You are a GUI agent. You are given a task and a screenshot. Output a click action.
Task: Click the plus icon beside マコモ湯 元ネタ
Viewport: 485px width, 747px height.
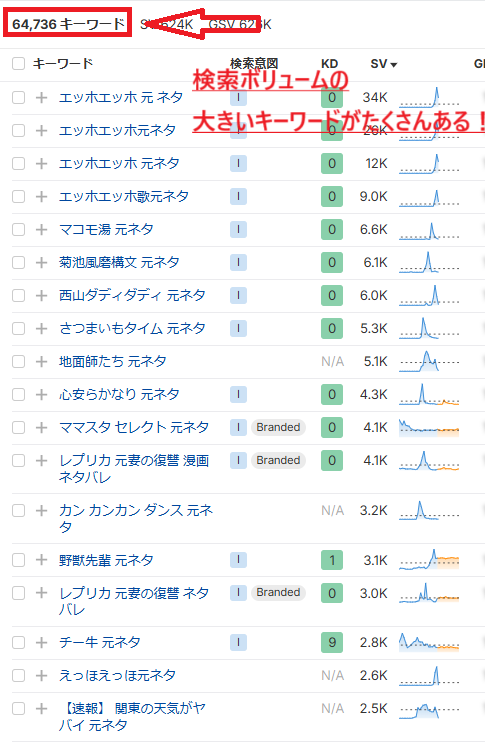coord(41,230)
